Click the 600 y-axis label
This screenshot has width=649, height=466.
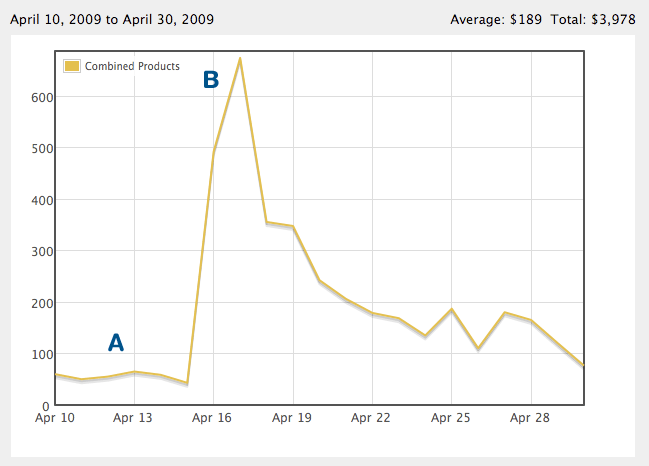tap(42, 98)
